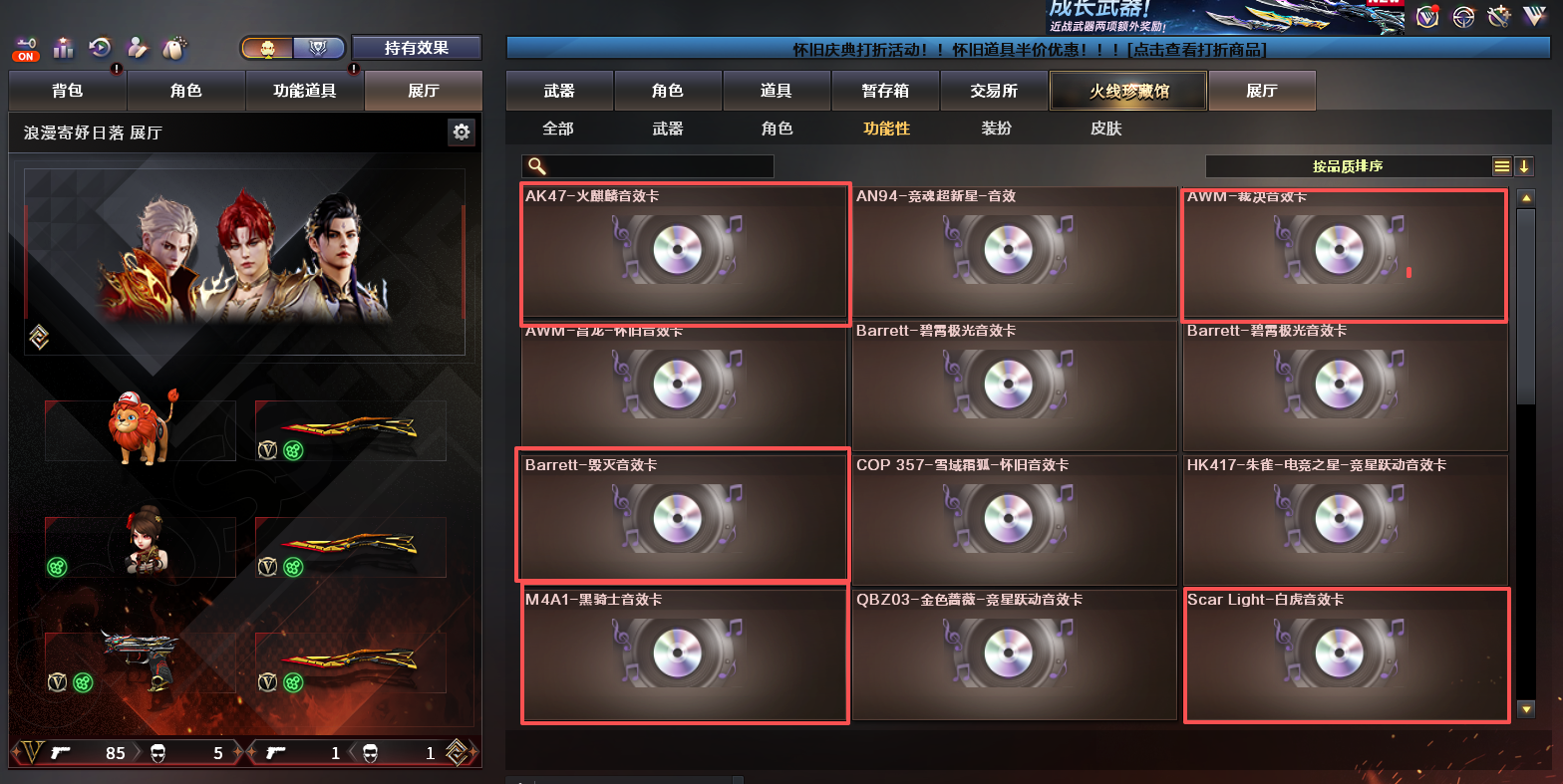Click the dog tag icon
The image size is (1563, 784).
(174, 47)
